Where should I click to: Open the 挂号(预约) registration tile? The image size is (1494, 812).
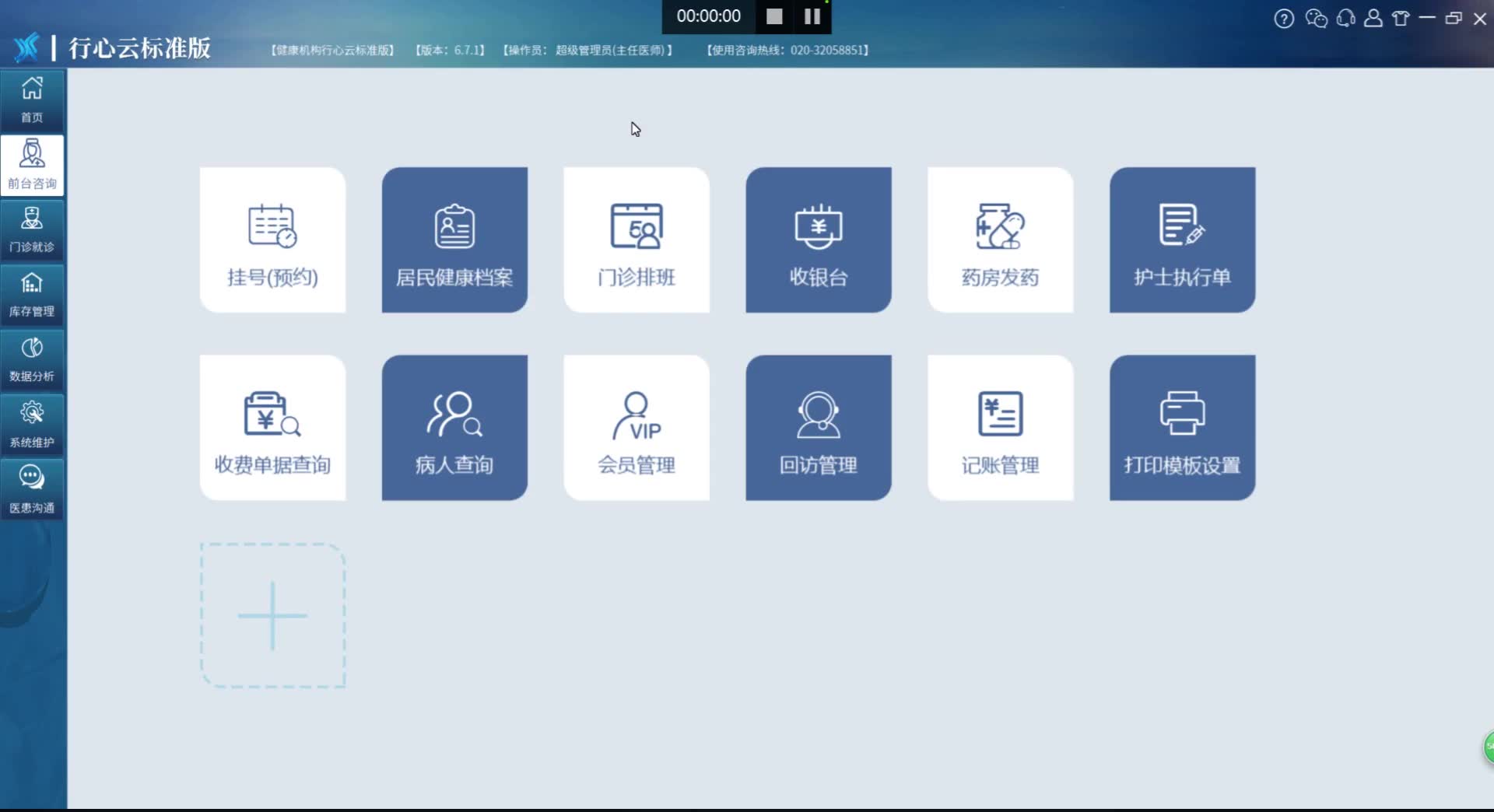point(272,240)
